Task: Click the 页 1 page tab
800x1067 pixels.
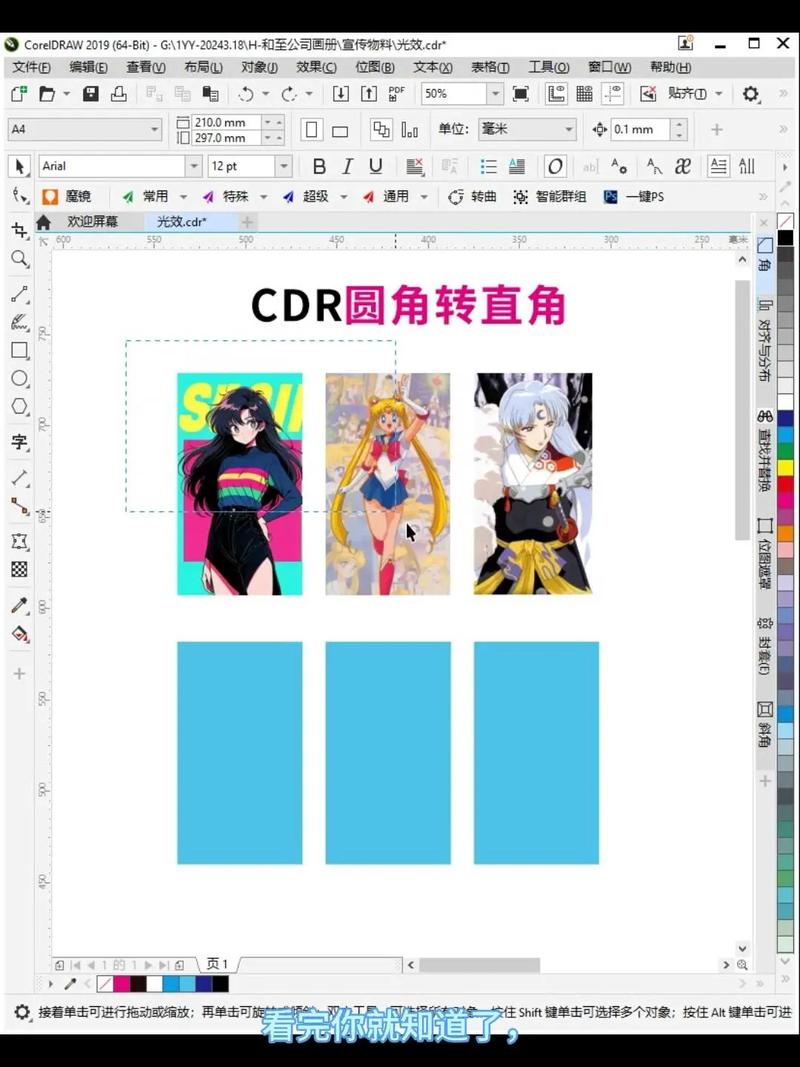Action: [x=216, y=964]
